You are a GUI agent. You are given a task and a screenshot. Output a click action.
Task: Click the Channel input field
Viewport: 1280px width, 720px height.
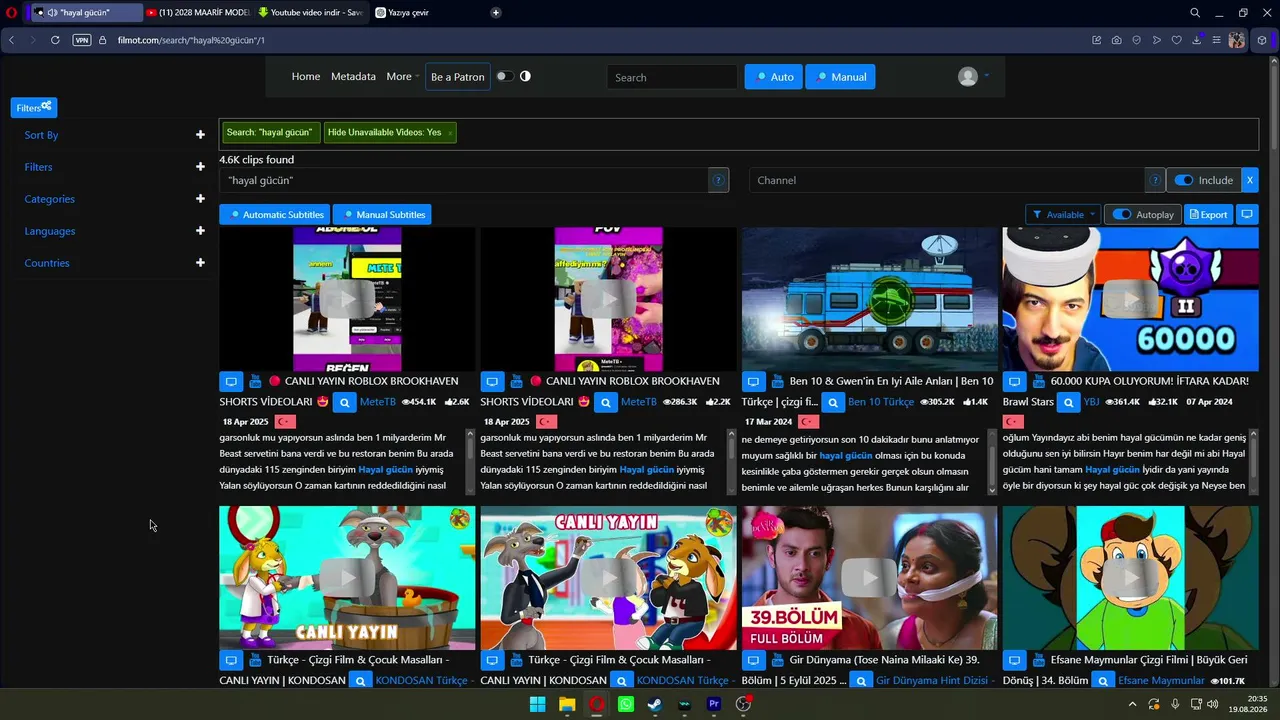(946, 180)
